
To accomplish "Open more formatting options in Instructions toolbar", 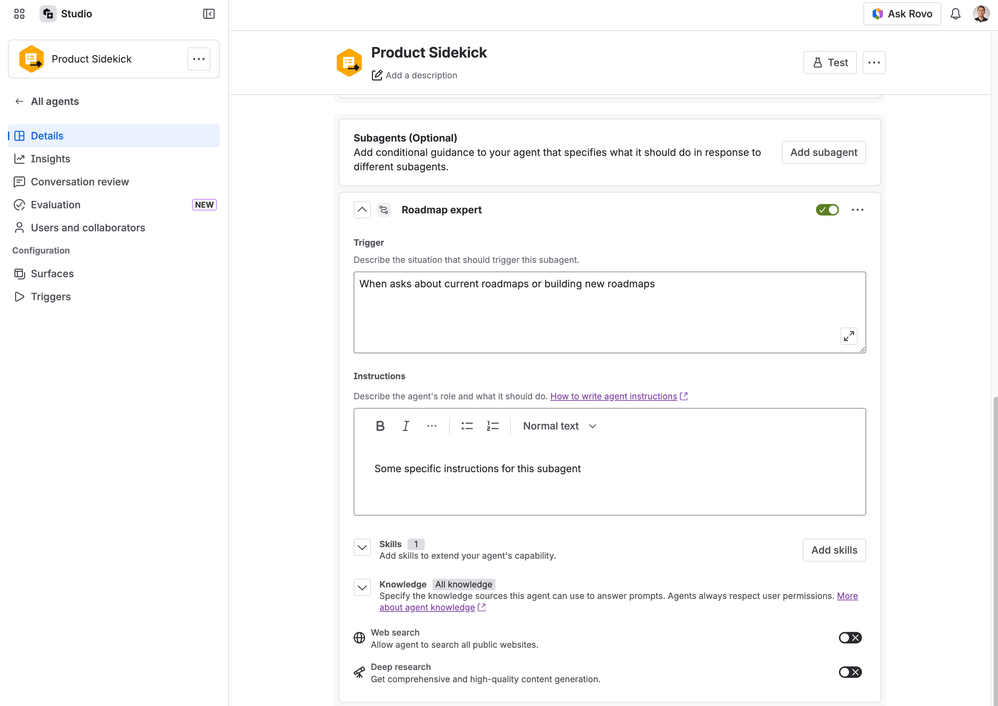I will (x=432, y=426).
